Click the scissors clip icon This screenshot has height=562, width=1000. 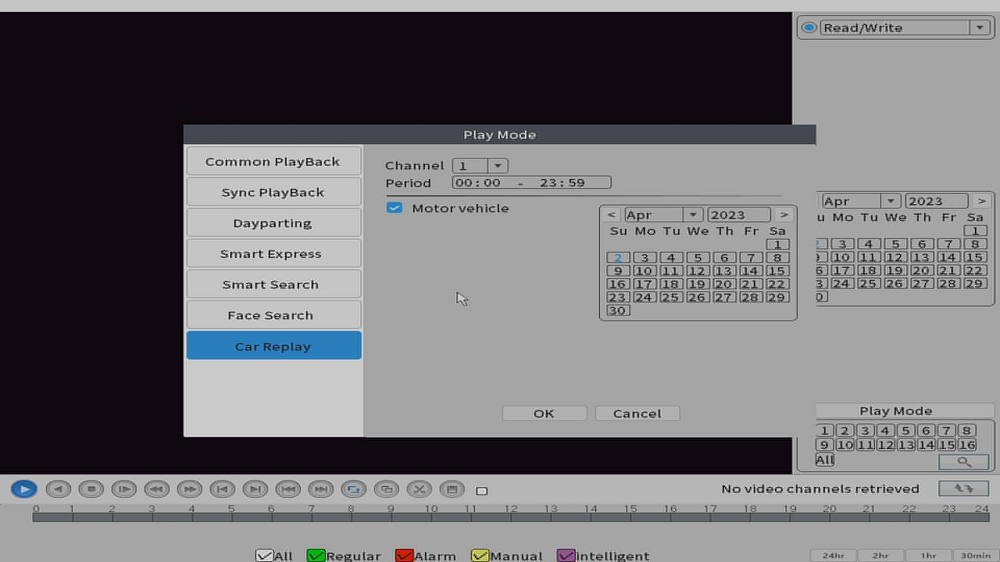(419, 489)
